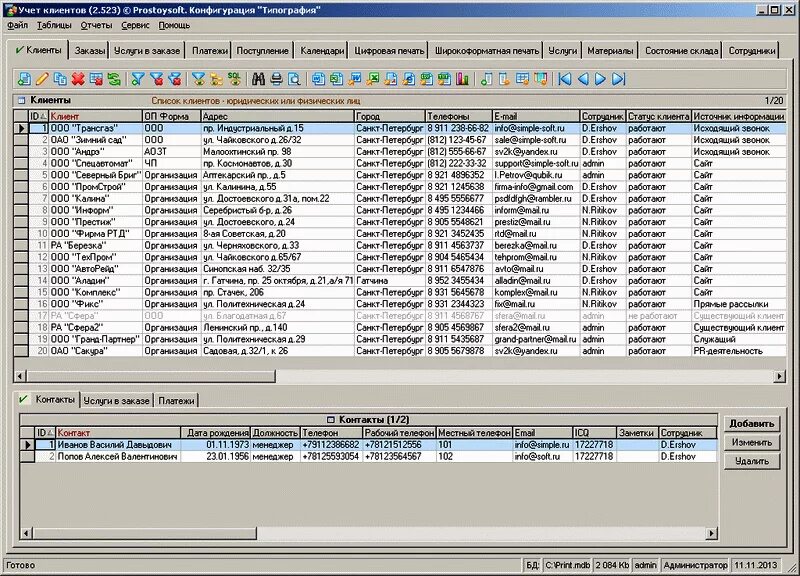The width and height of the screenshot is (800, 576).
Task: Click the add column icon with green plus
Action: click(x=486, y=79)
